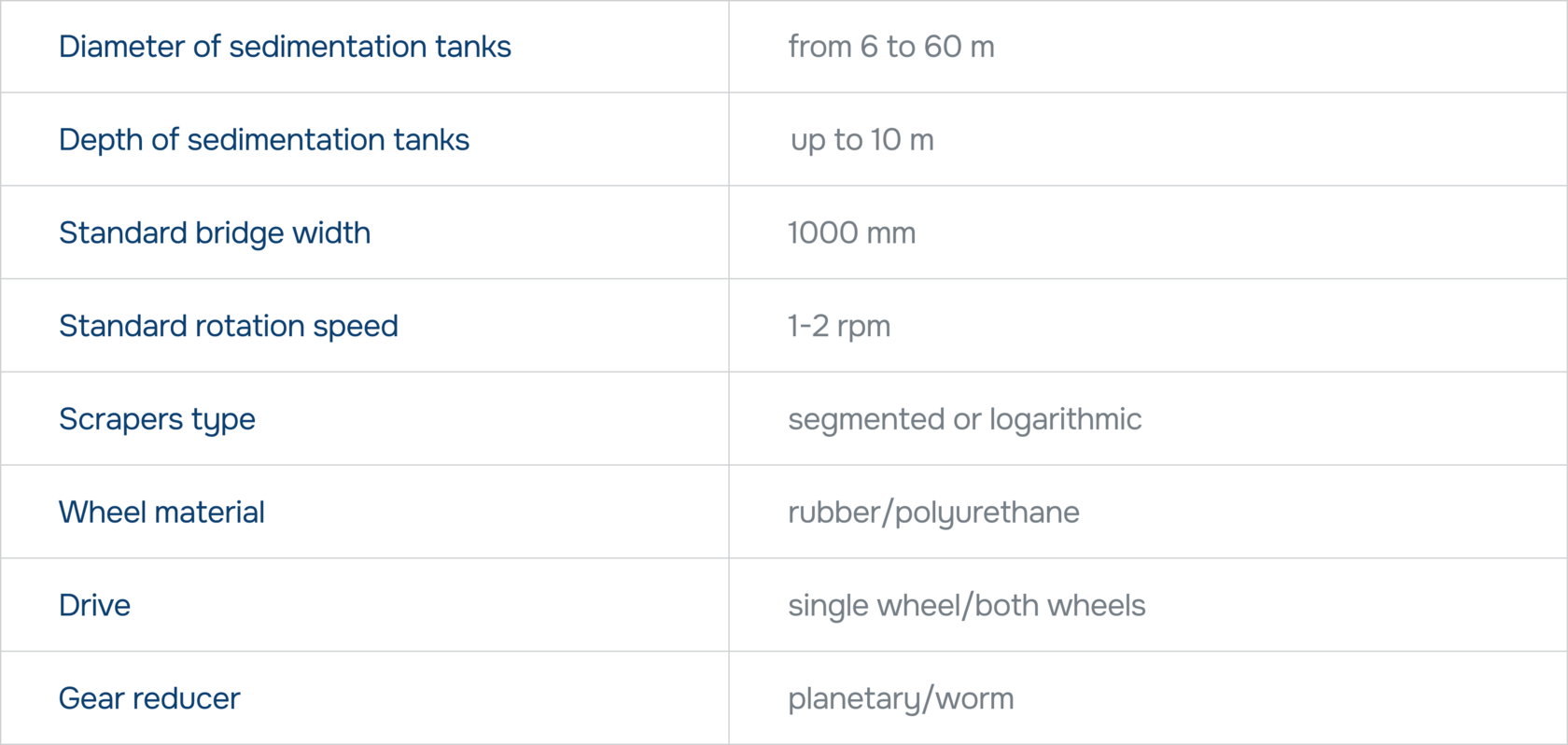Click the 'Scrapers type' label
The image size is (1568, 745).
pos(157,419)
